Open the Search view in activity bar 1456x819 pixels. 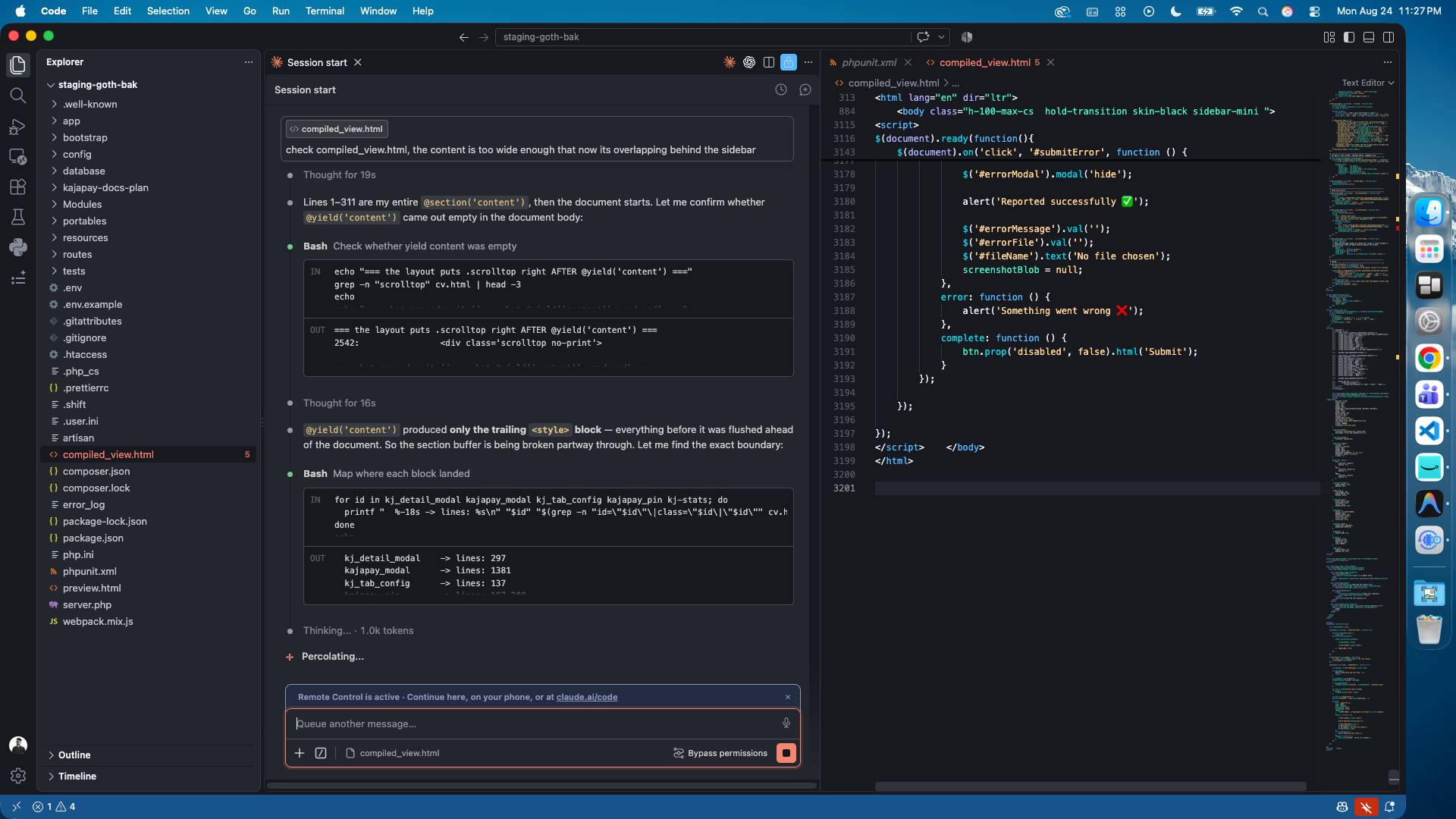[x=17, y=96]
